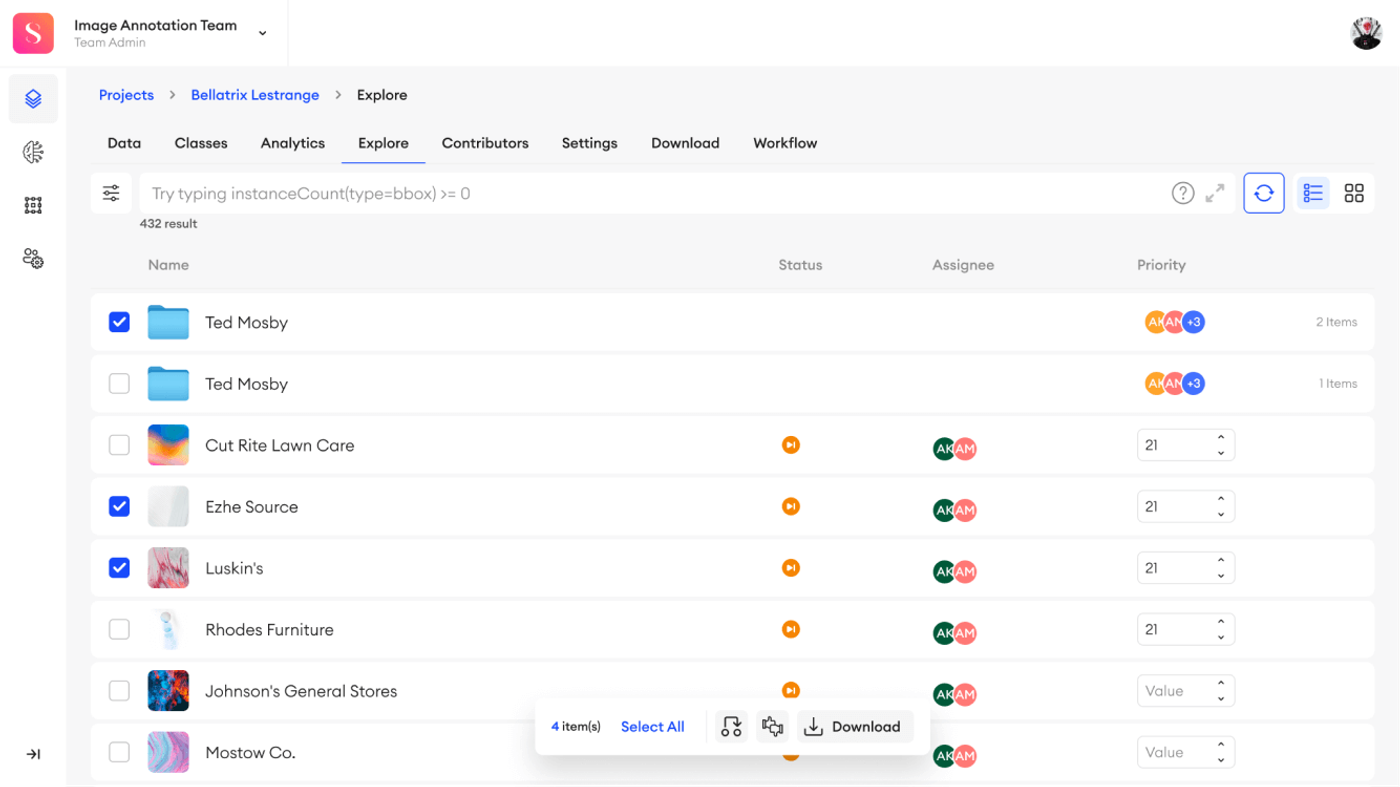1400x787 pixels.
Task: Check the Rhodes Furniture row
Action: pos(119,629)
